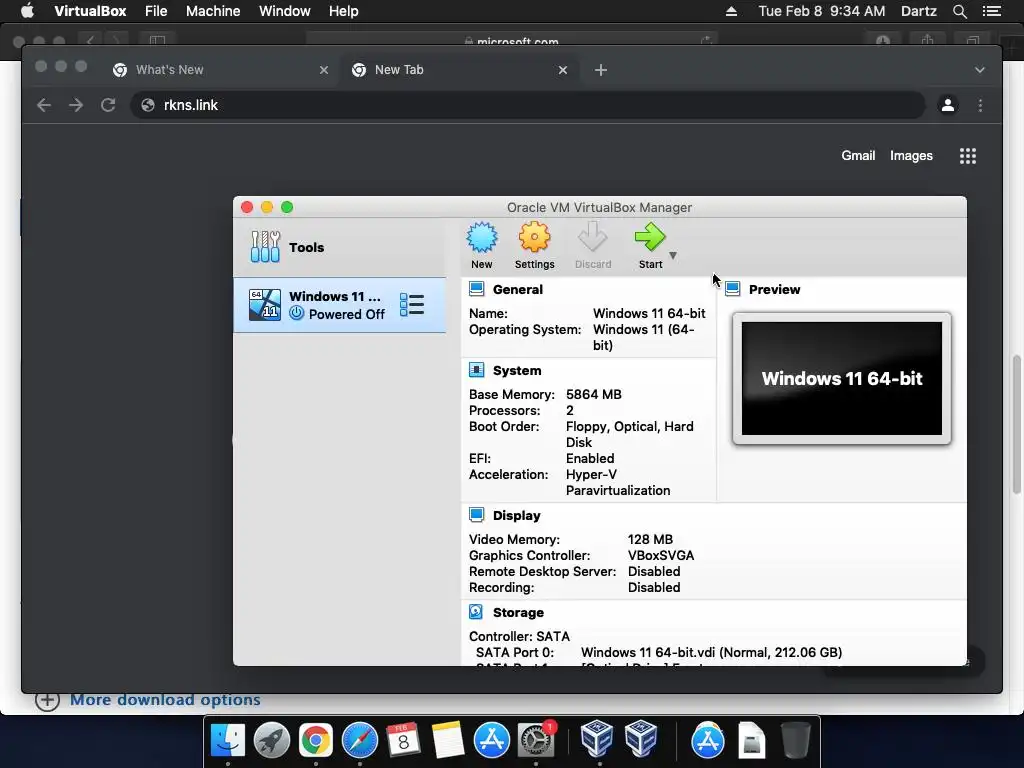Click the Discard toolbar icon
The width and height of the screenshot is (1024, 768).
pos(592,238)
